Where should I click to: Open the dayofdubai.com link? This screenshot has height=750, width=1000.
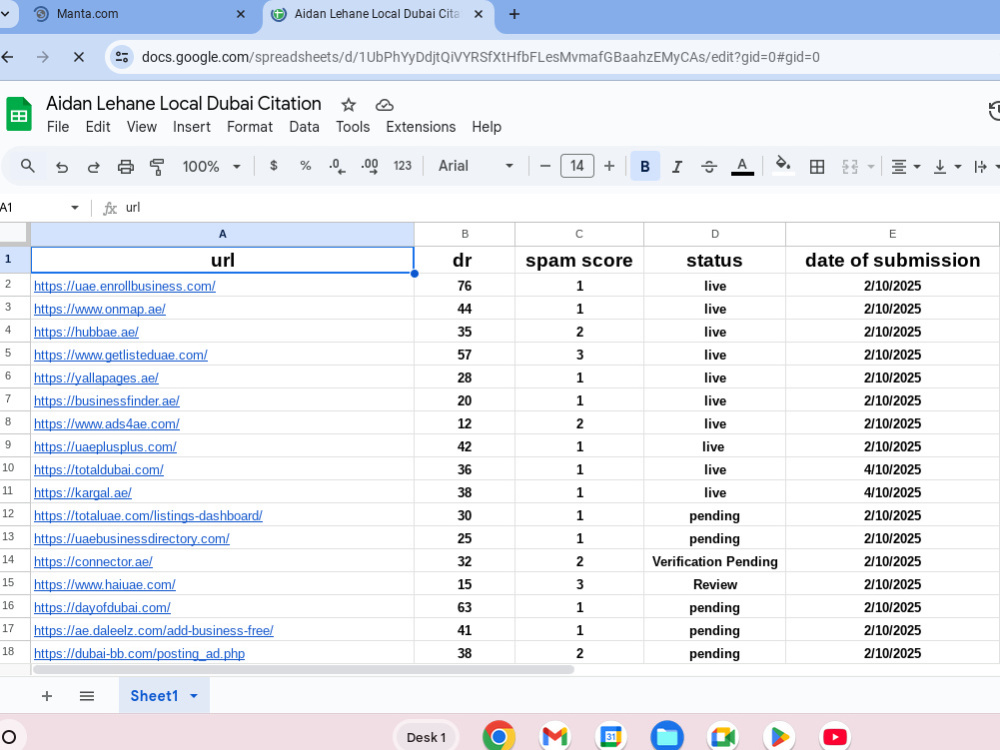click(102, 608)
